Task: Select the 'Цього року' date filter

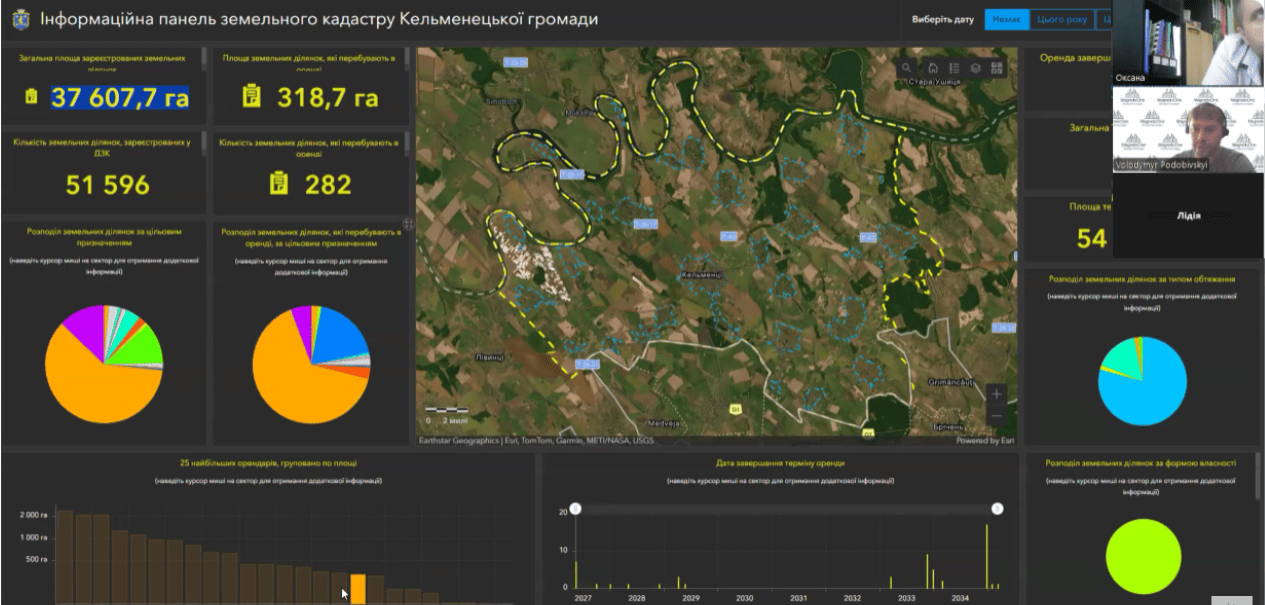Action: pyautogui.click(x=1061, y=20)
